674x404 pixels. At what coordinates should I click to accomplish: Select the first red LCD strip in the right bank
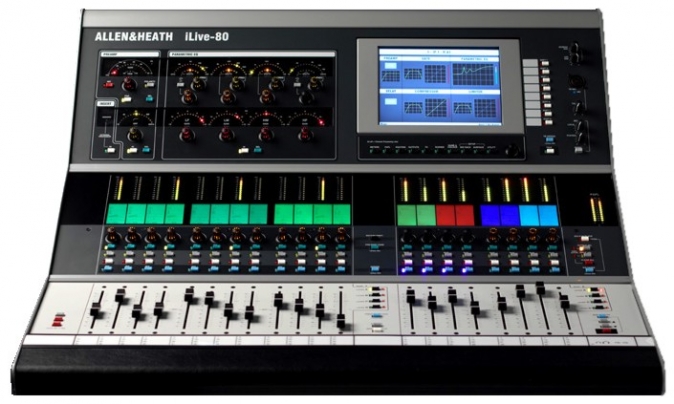(x=445, y=215)
